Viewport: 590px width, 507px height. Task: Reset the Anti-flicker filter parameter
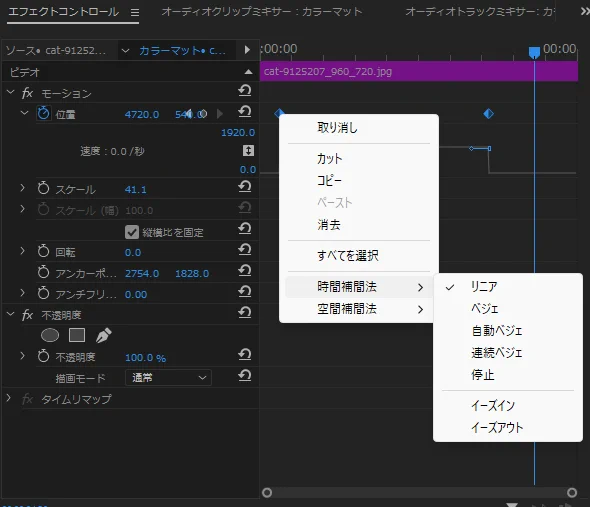(x=245, y=291)
